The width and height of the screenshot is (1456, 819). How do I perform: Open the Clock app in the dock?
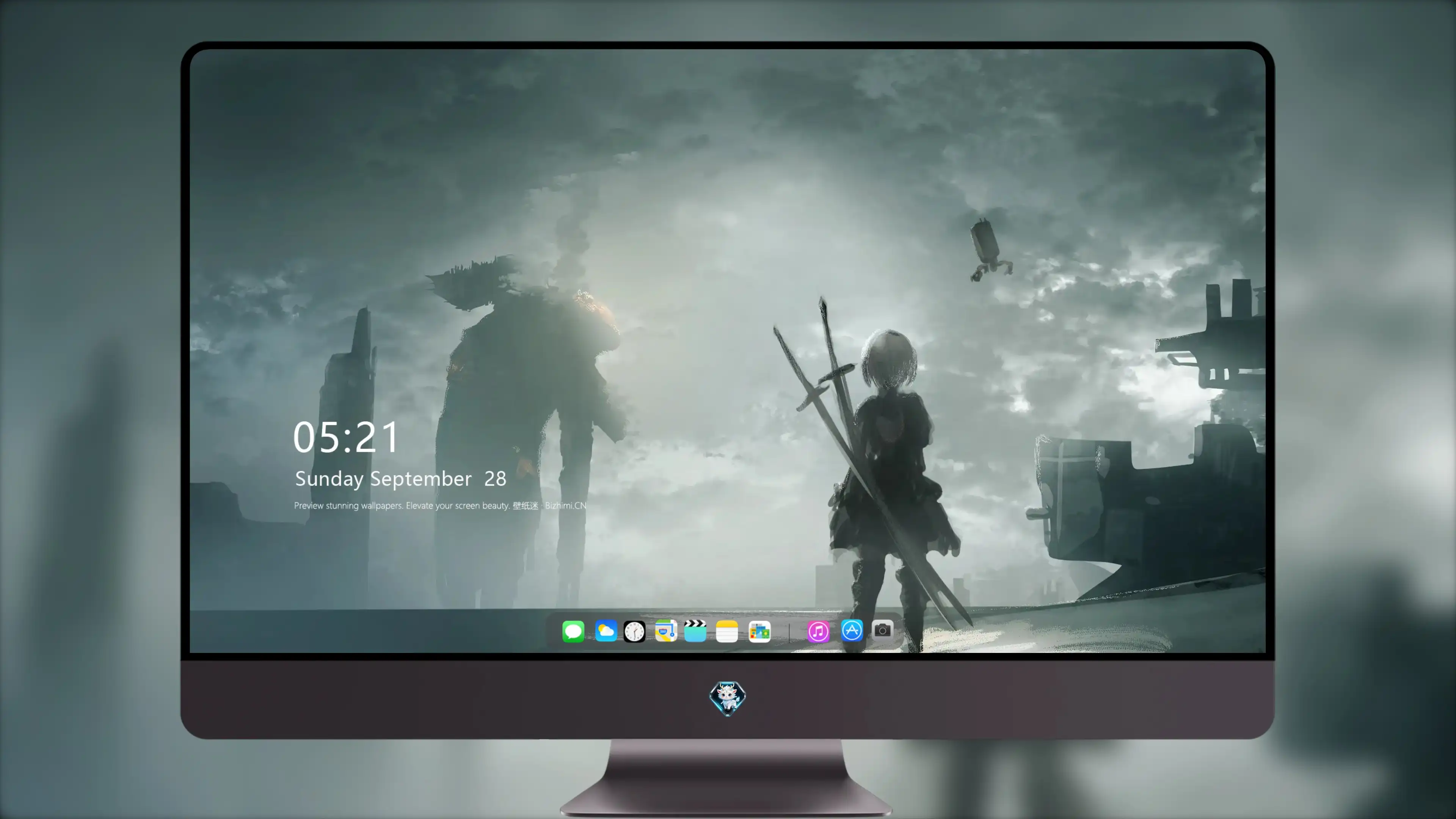click(x=634, y=631)
